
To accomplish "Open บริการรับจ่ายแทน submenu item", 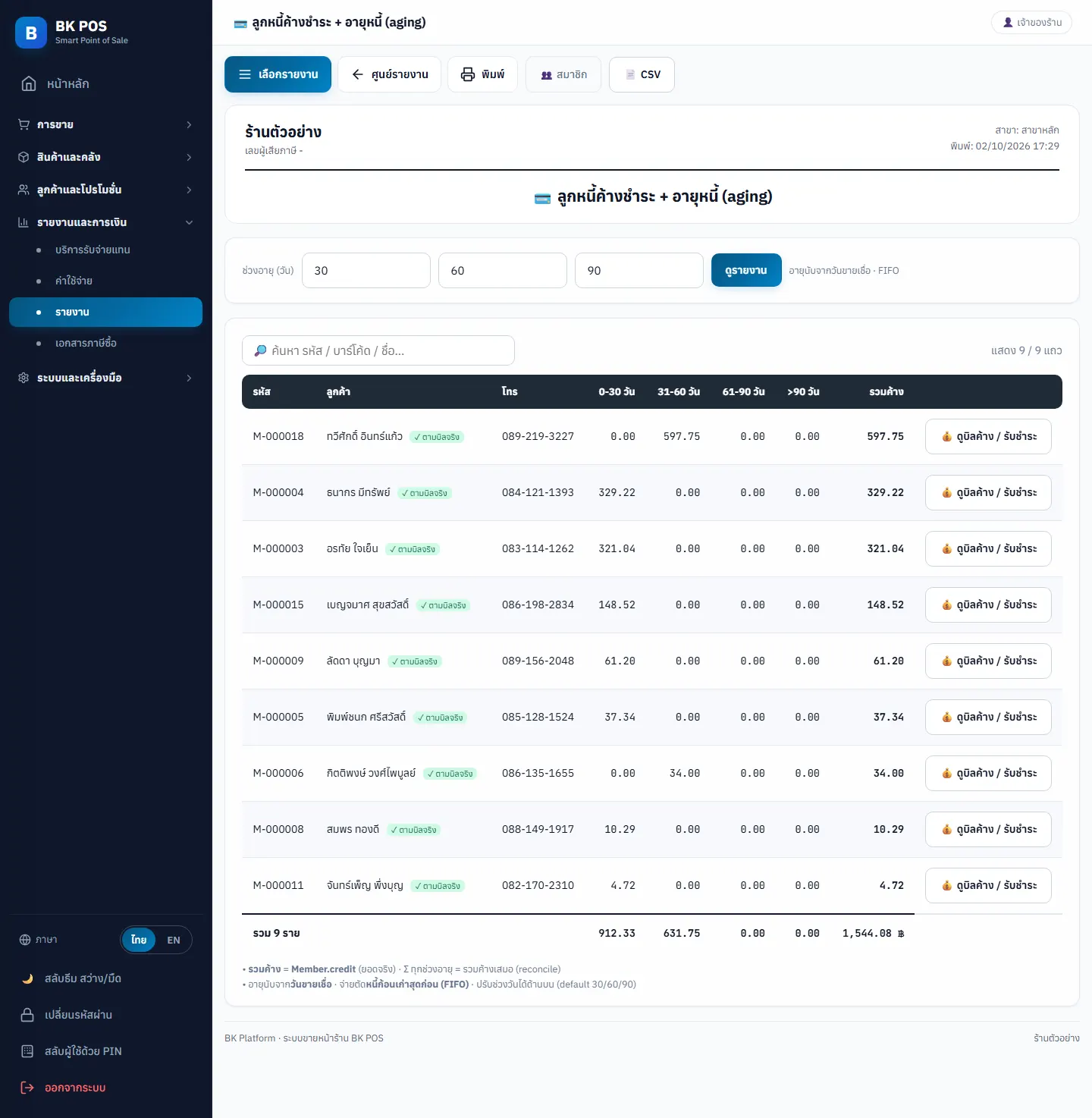I will [105, 250].
